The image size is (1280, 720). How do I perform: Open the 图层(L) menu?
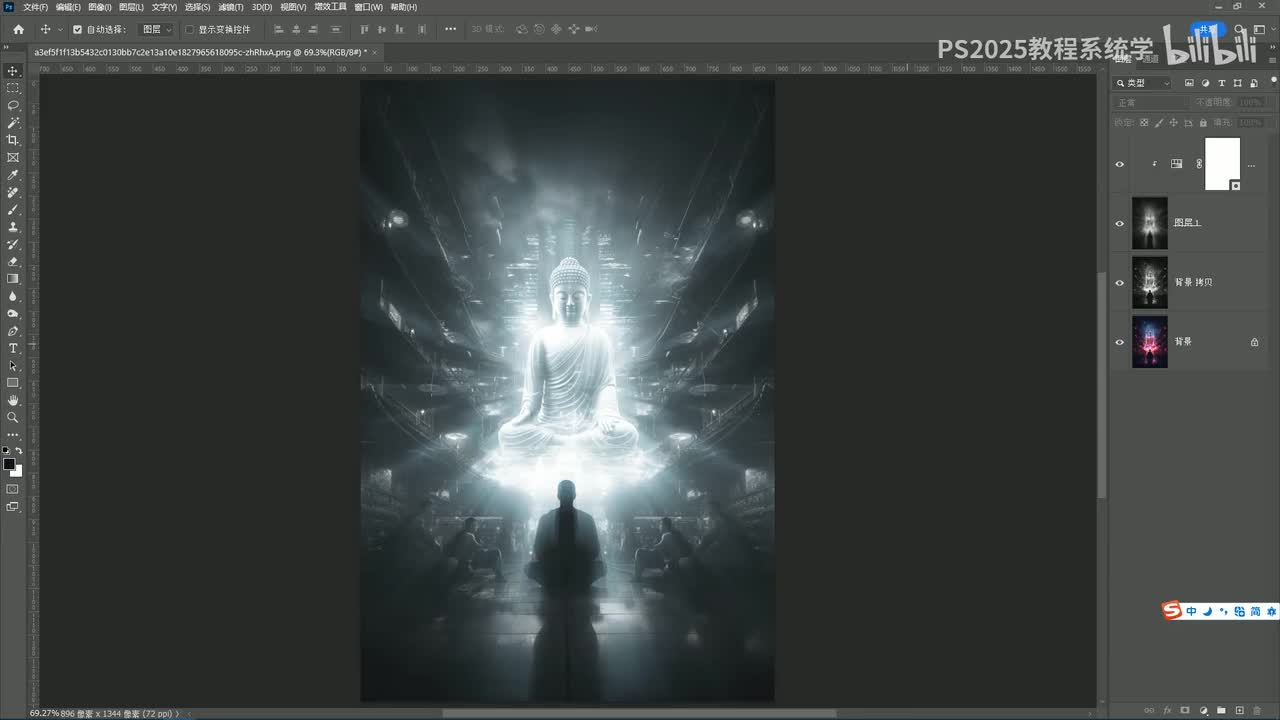(131, 7)
